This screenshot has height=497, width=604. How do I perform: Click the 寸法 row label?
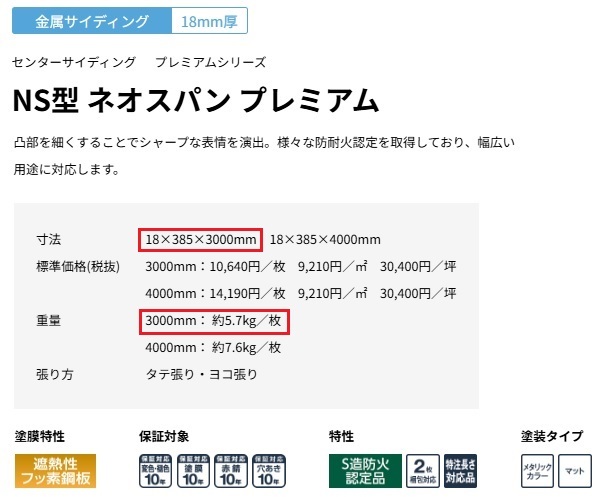(x=49, y=240)
